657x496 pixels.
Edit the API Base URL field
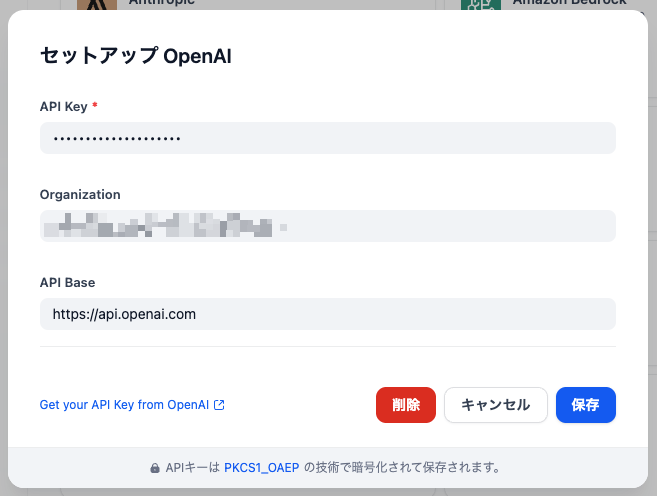coord(328,314)
